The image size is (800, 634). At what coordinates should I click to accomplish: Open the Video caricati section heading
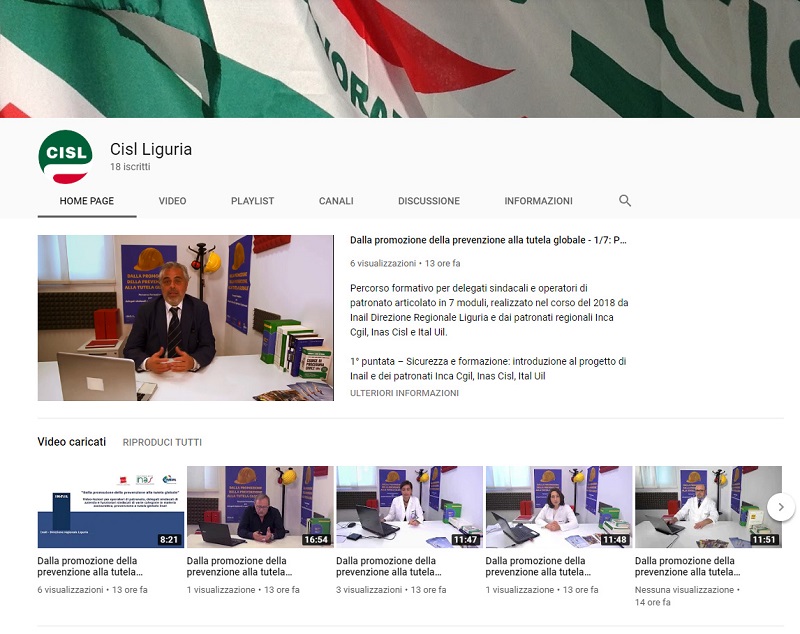[x=71, y=442]
